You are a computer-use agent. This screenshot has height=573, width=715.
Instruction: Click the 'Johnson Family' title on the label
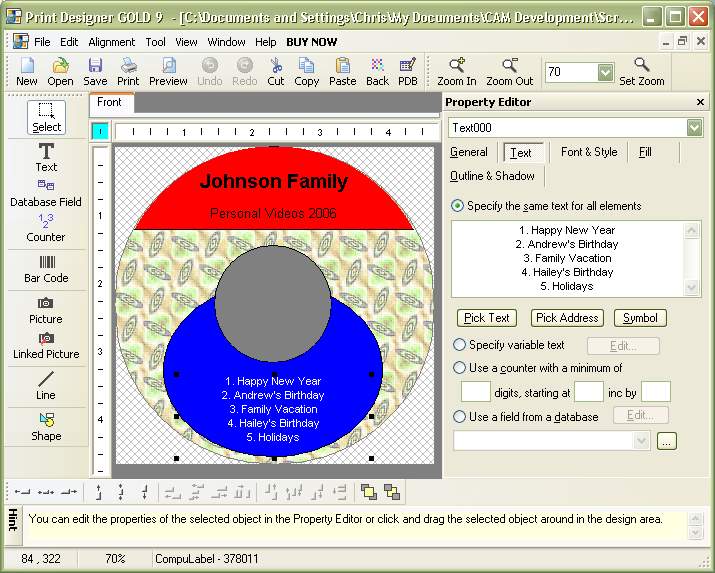274,181
